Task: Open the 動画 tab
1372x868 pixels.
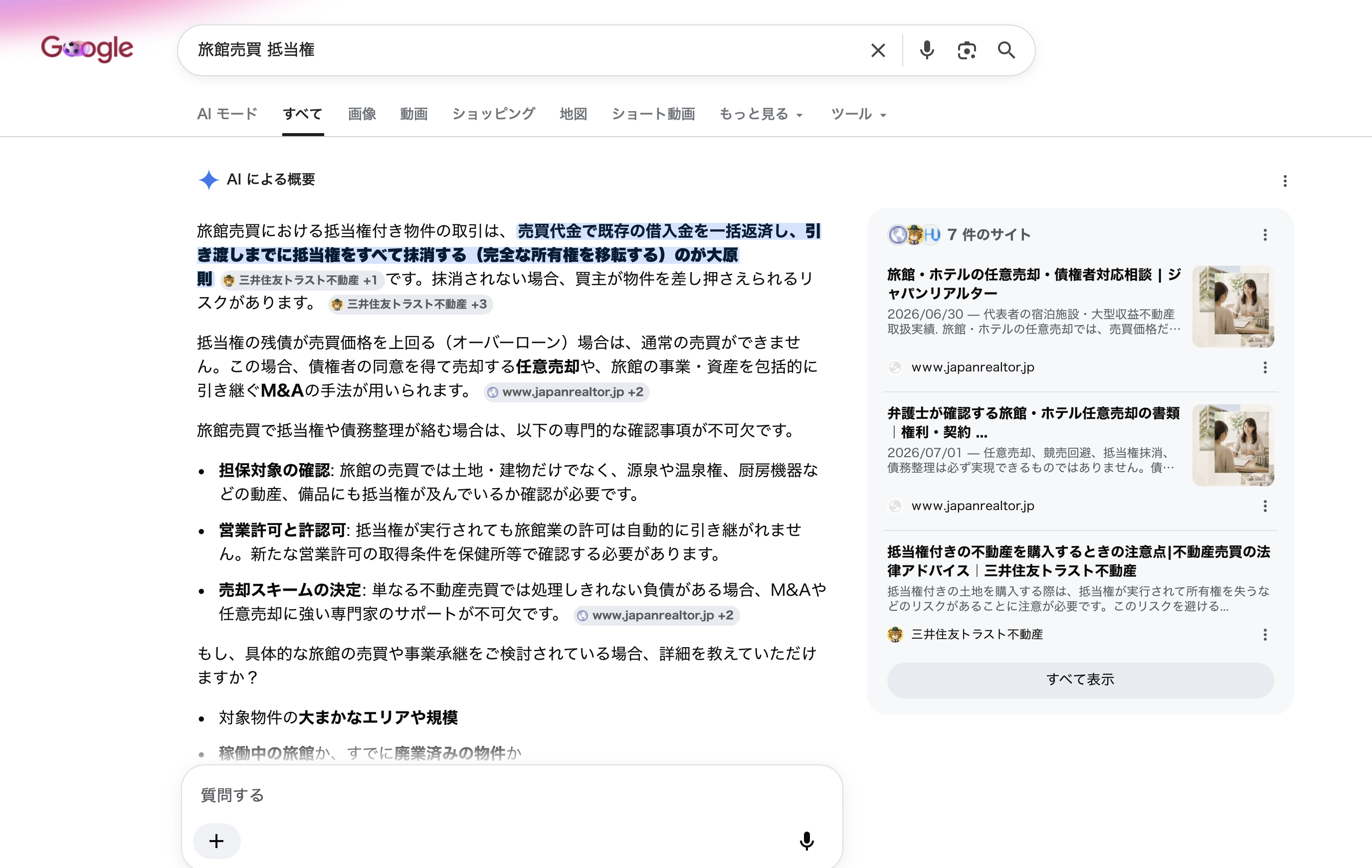Action: pos(413,114)
